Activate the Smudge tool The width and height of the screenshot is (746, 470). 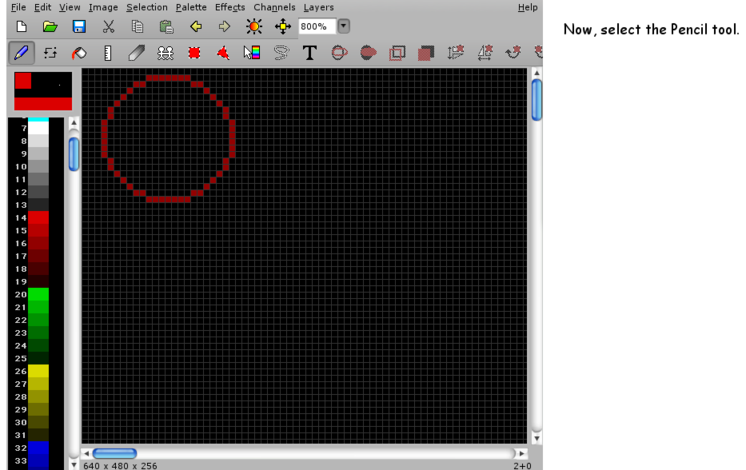(136, 52)
